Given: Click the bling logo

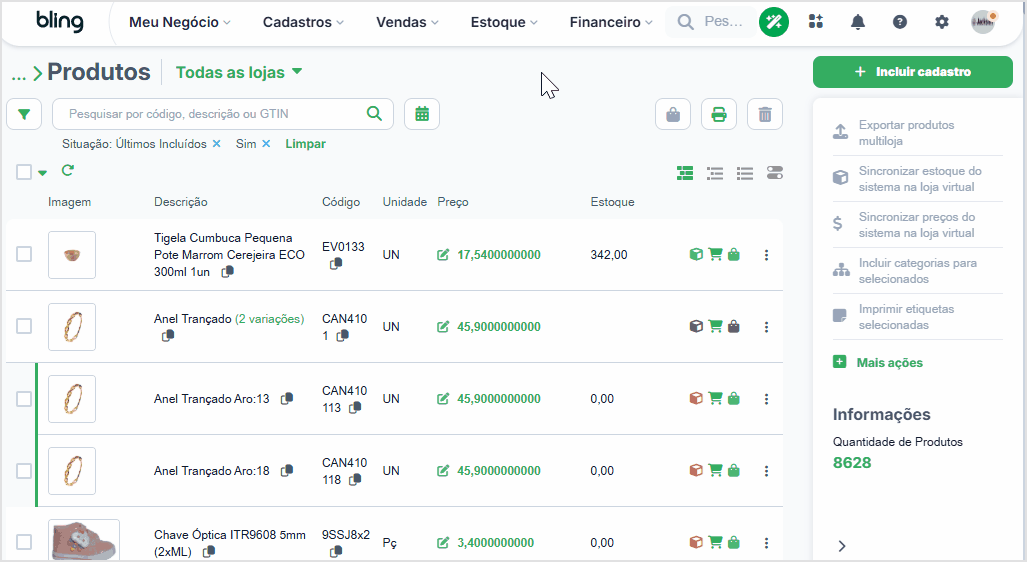Looking at the screenshot, I should 60,22.
